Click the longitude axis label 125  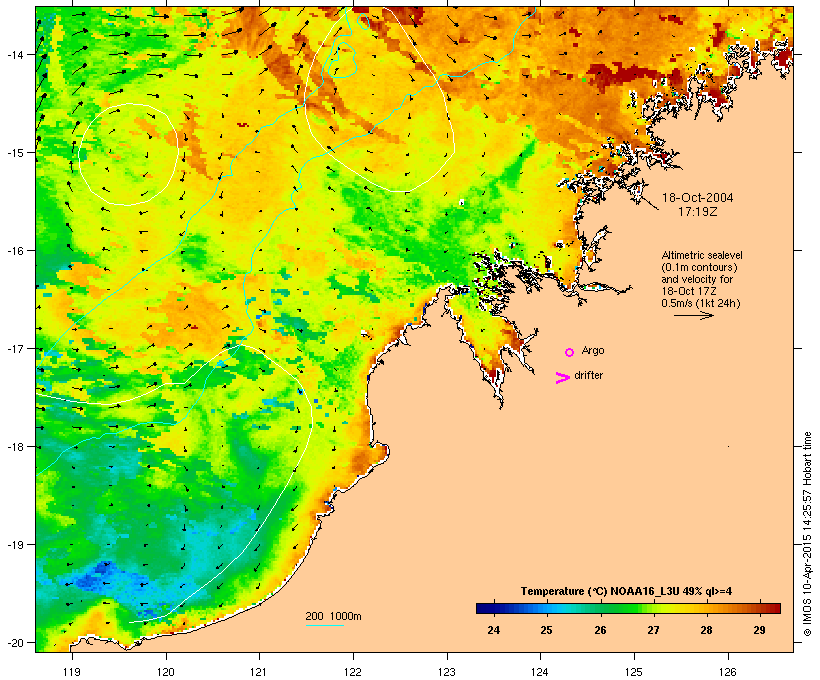pyautogui.click(x=634, y=672)
